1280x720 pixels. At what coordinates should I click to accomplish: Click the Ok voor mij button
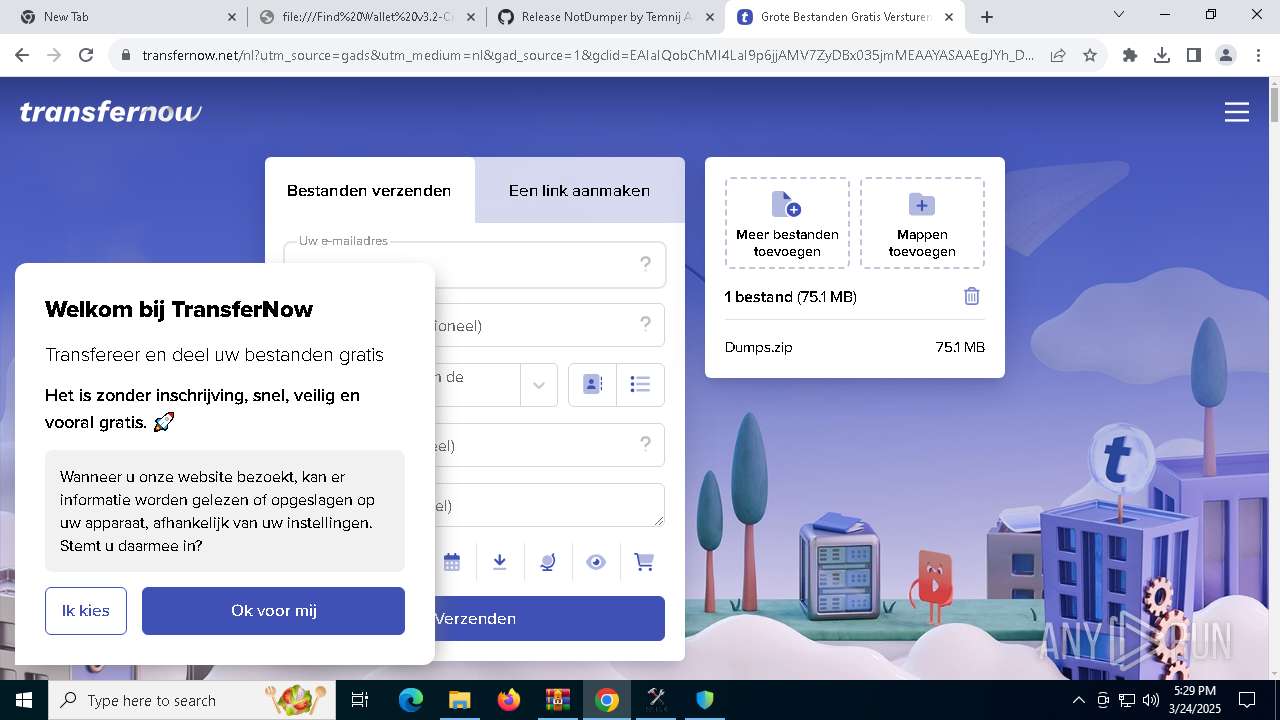[x=273, y=610]
